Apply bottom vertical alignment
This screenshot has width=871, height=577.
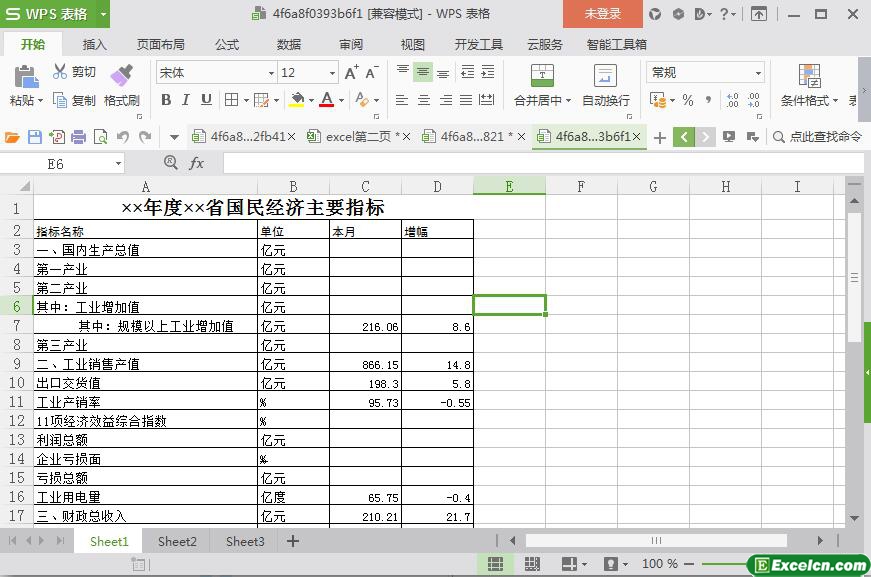tap(443, 73)
